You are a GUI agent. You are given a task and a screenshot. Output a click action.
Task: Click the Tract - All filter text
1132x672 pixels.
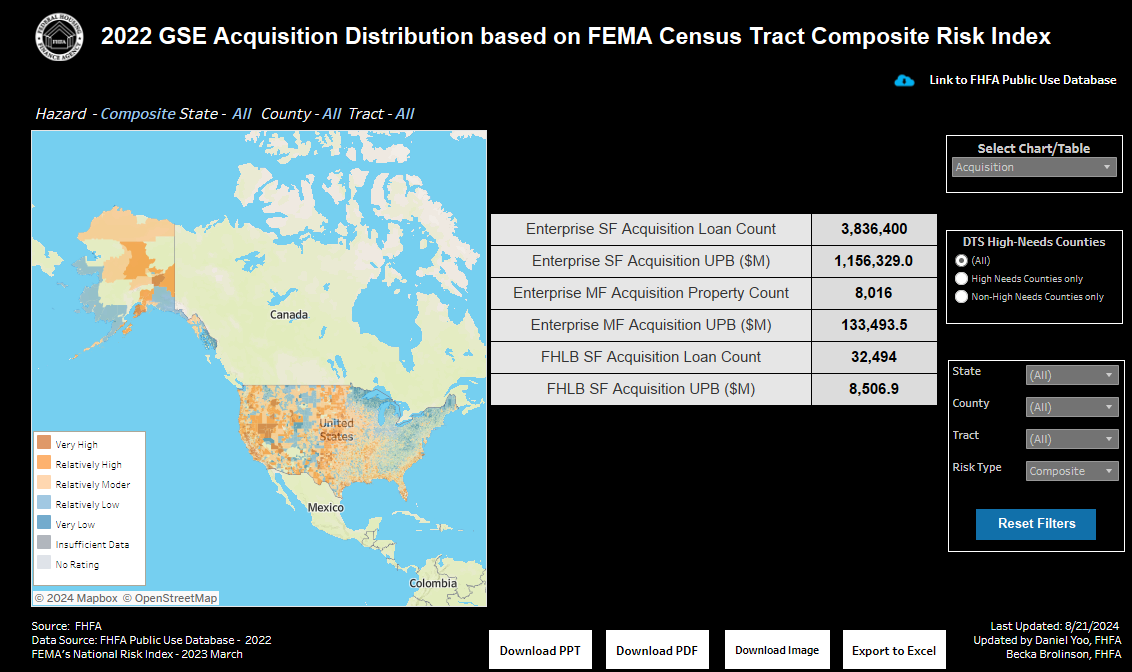[x=381, y=114]
